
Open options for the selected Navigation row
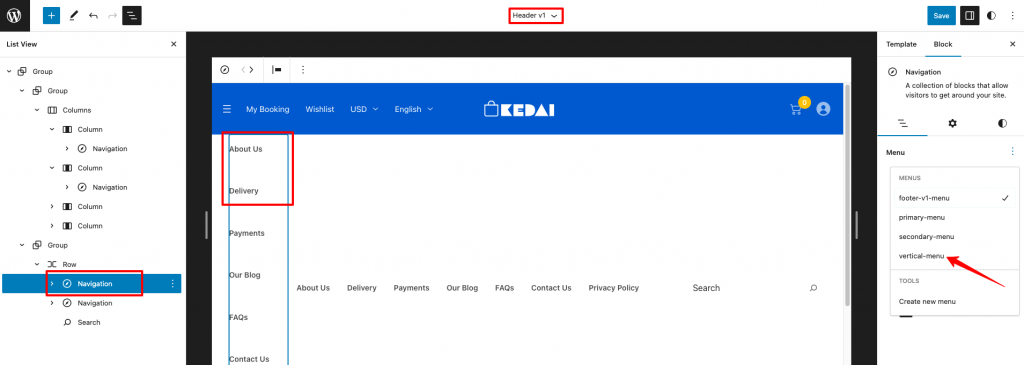tap(172, 283)
